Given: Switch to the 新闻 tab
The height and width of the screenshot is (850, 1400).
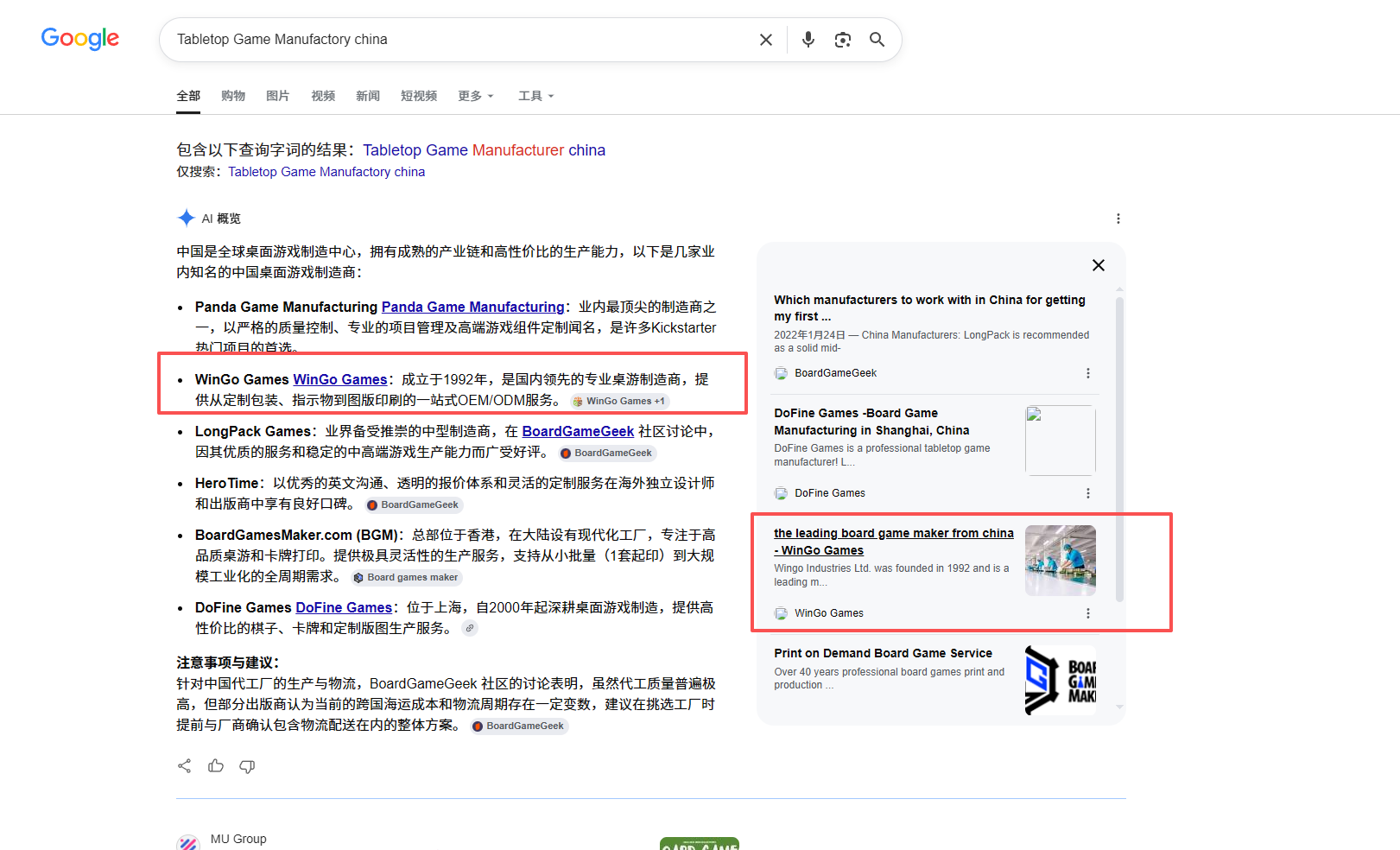Looking at the screenshot, I should click(x=368, y=96).
